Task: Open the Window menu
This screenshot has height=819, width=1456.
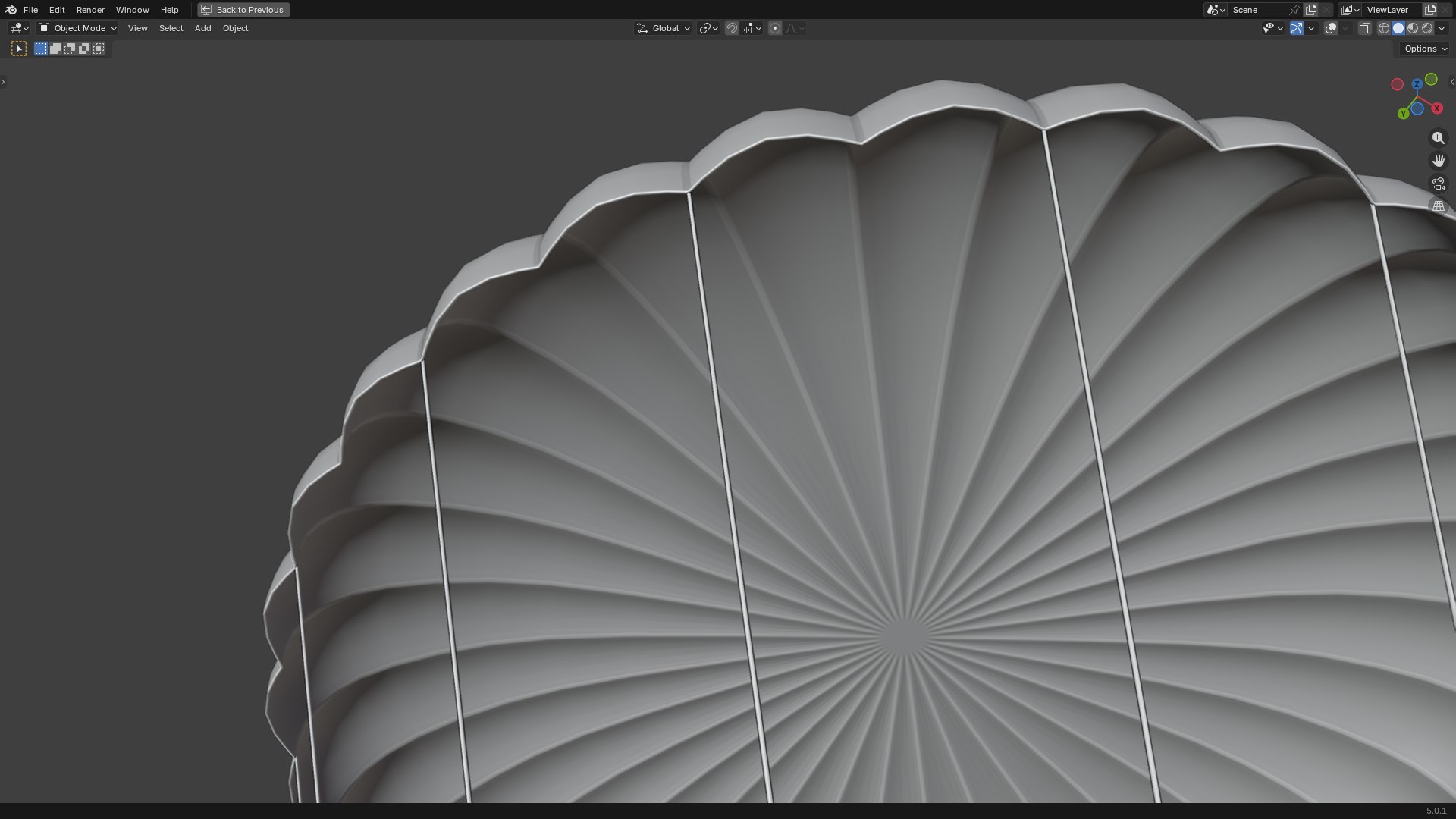Action: 132,10
